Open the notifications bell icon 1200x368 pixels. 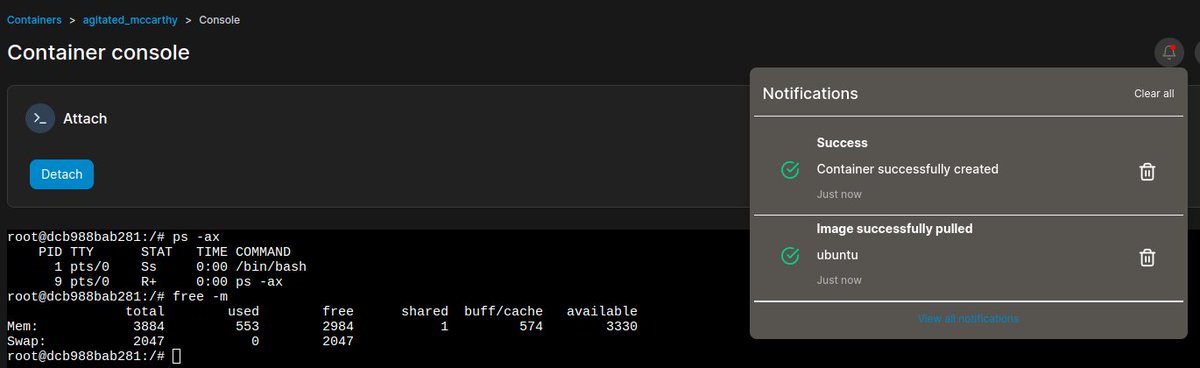coord(1169,53)
